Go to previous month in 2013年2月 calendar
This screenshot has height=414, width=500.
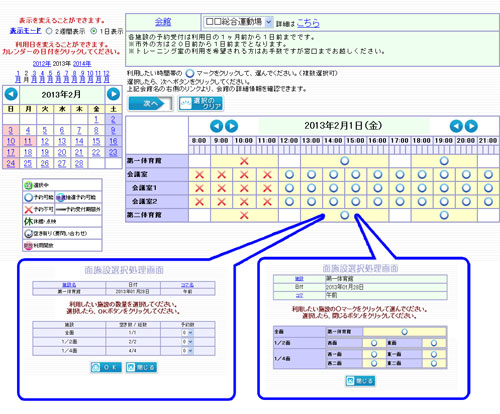[11, 94]
